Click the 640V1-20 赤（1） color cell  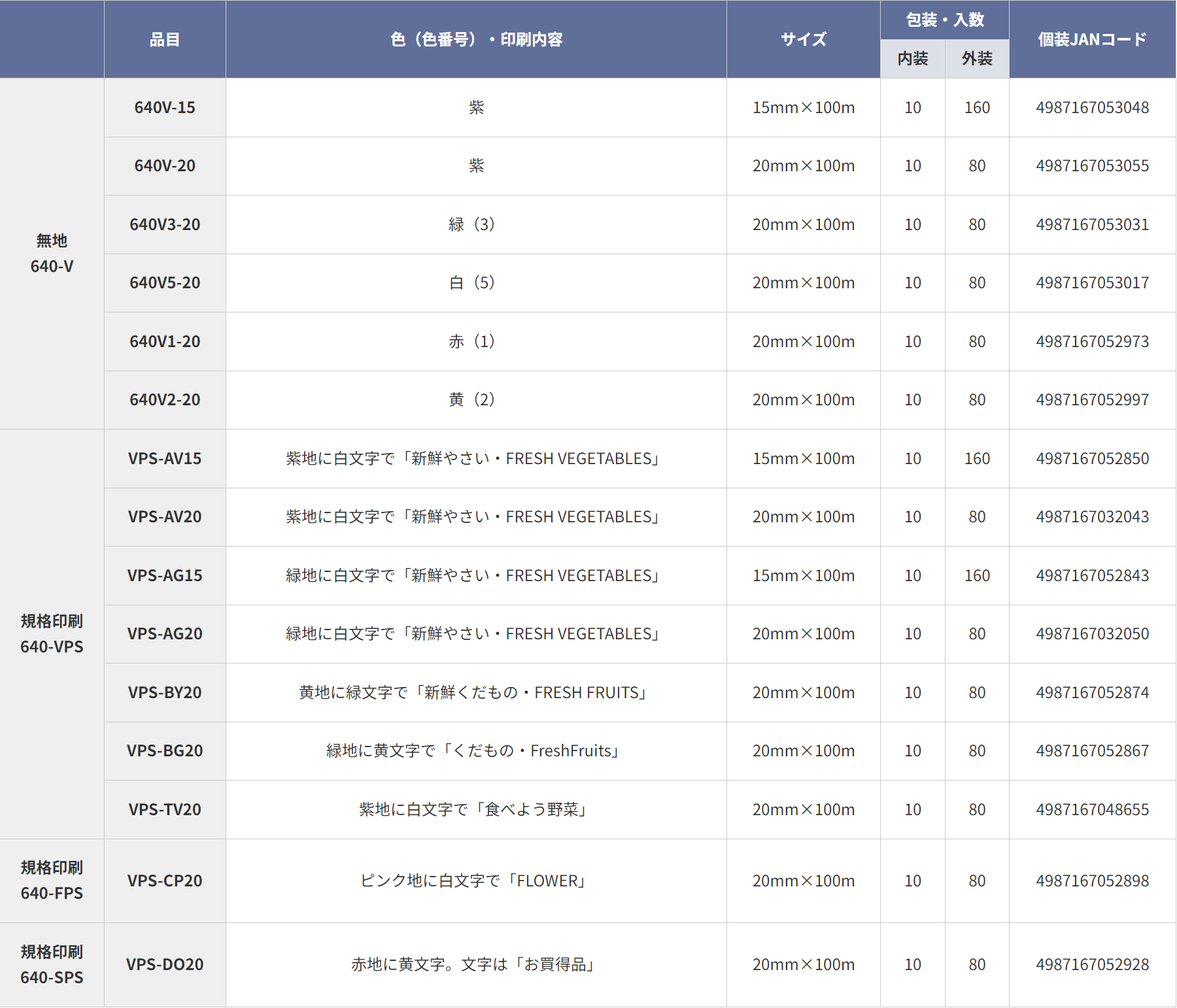point(476,342)
